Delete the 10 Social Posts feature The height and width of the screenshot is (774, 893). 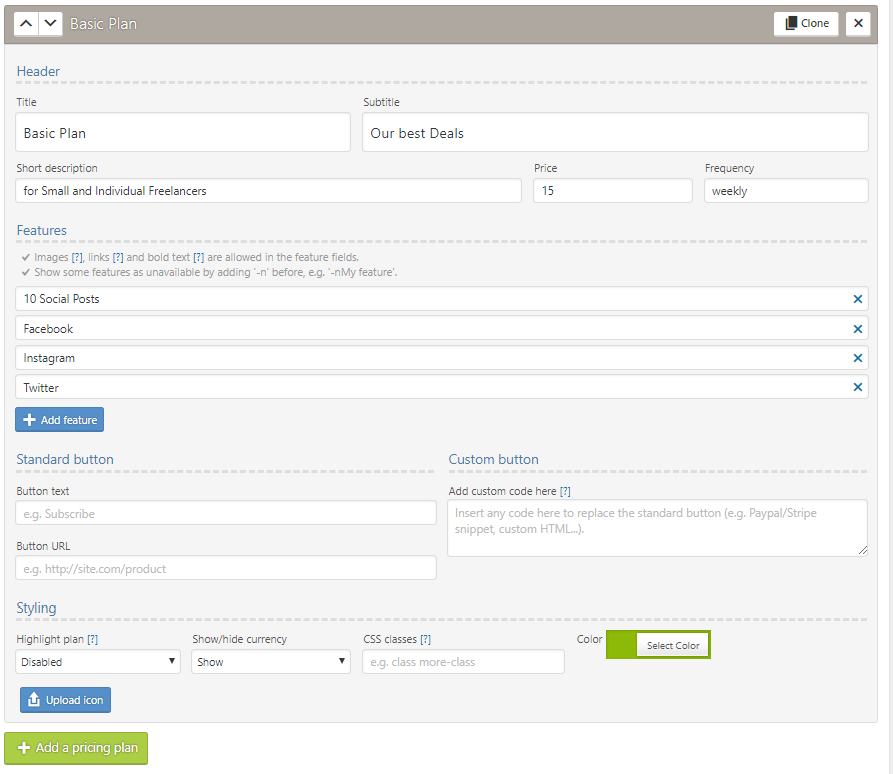pos(857,299)
